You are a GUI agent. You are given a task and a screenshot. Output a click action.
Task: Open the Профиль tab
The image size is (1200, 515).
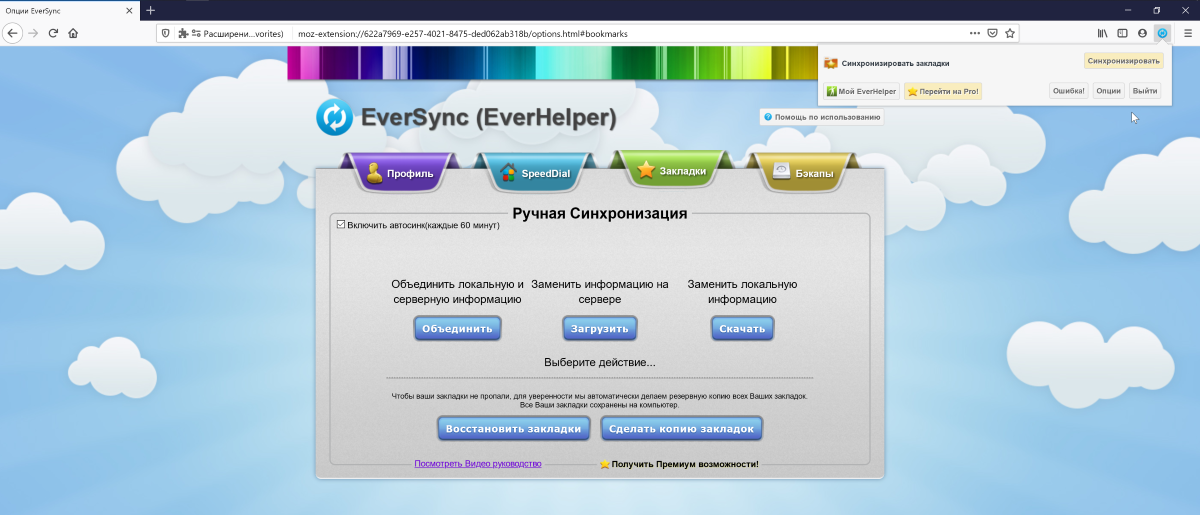[400, 173]
